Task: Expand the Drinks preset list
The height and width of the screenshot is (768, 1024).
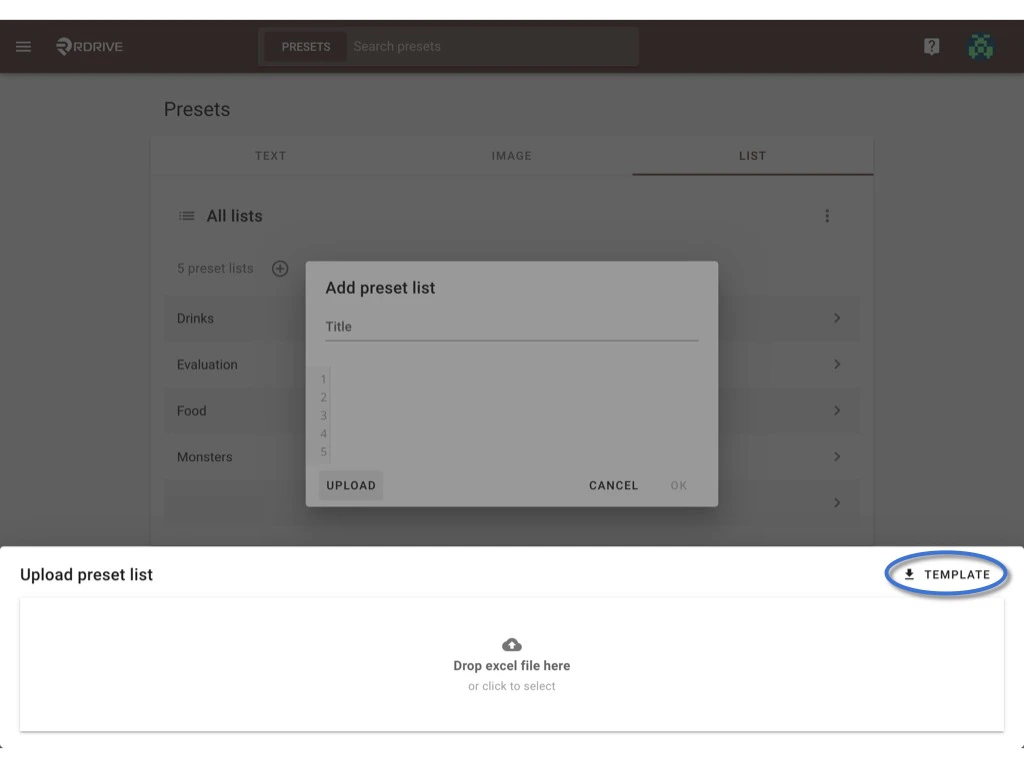Action: point(838,318)
